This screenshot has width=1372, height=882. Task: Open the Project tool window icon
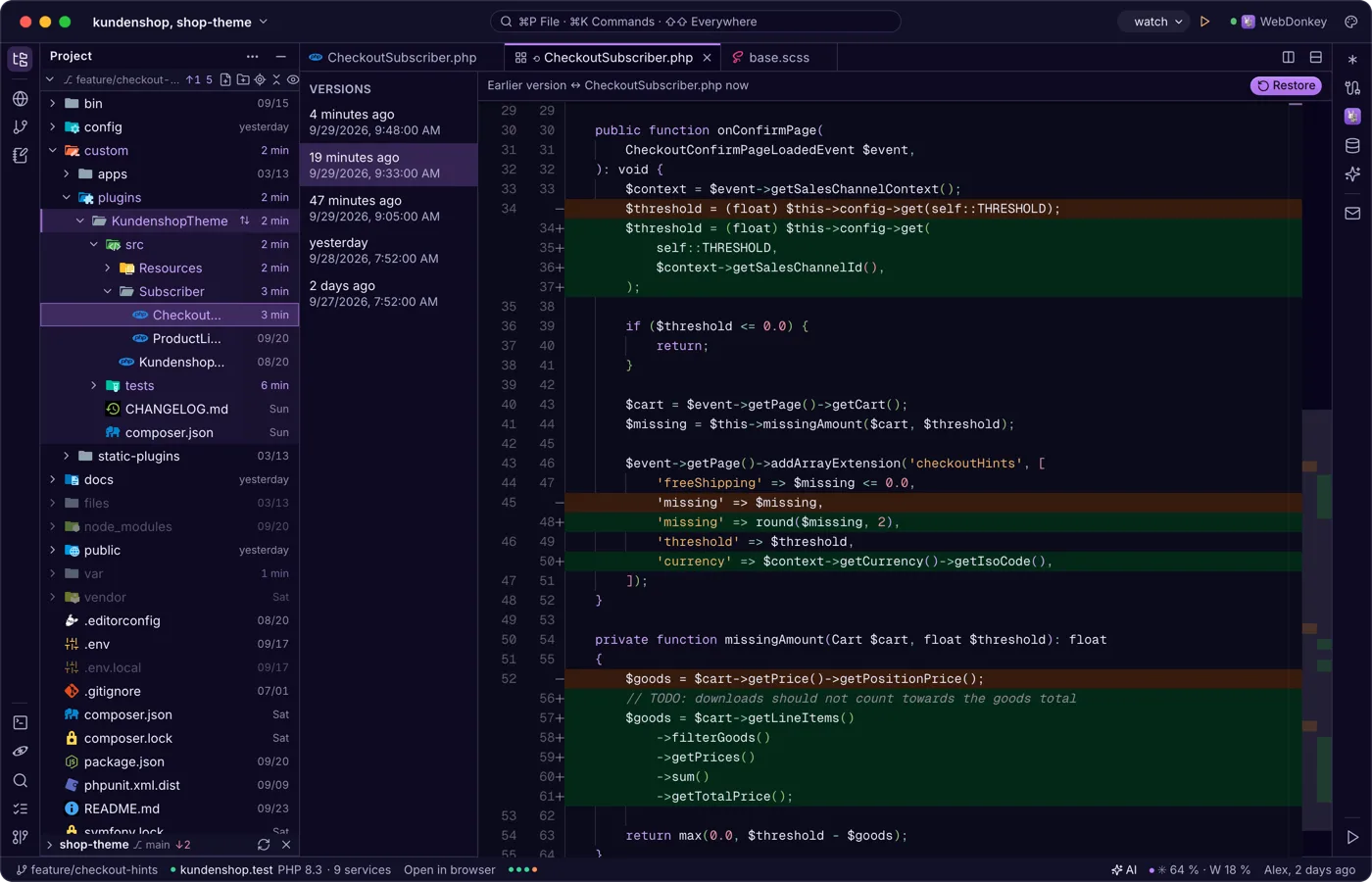click(x=20, y=60)
